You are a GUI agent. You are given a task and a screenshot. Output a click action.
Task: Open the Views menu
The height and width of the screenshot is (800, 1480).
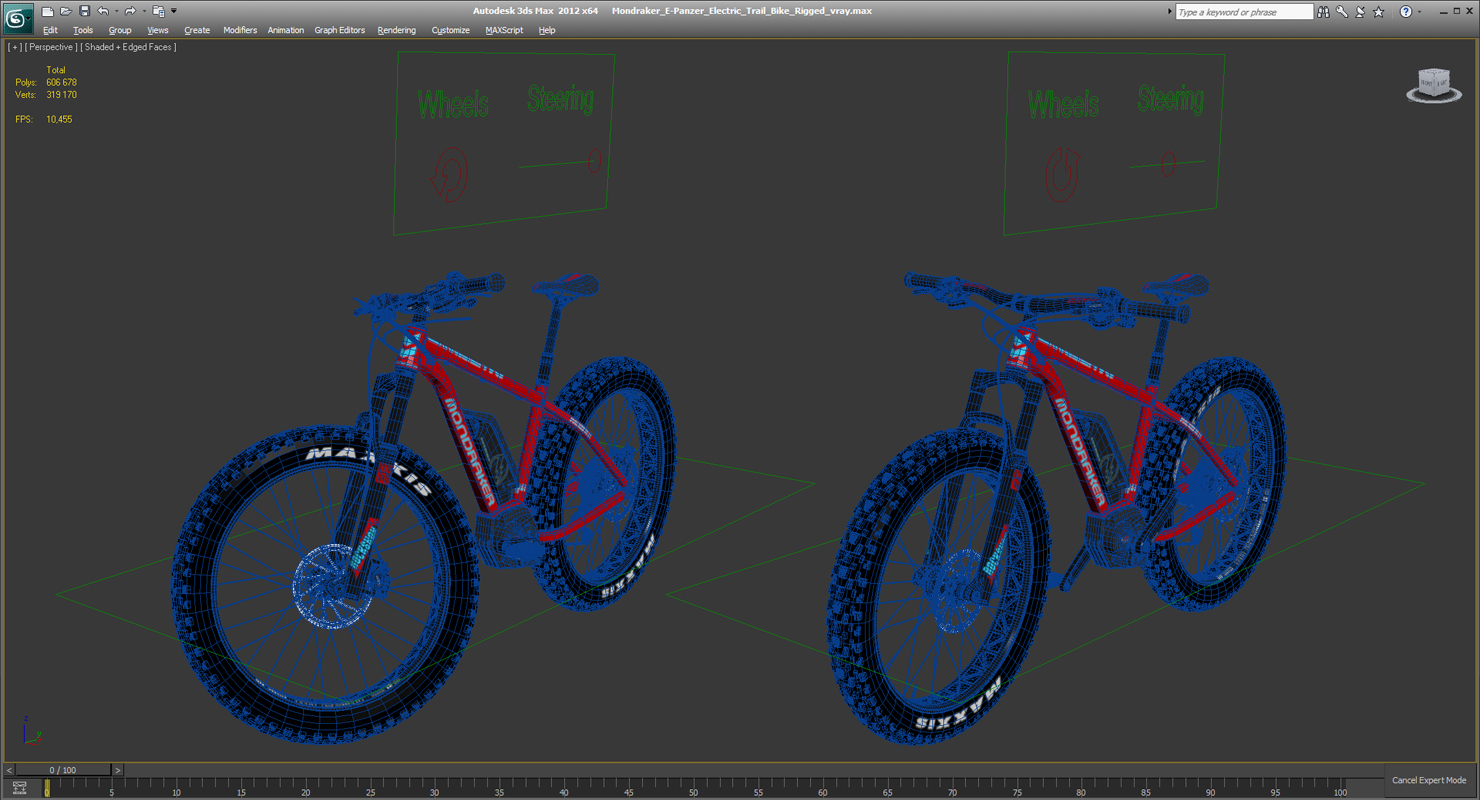click(x=158, y=30)
